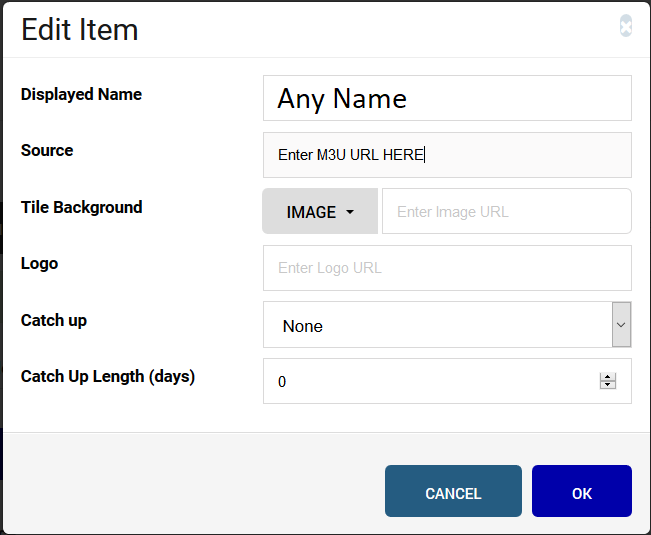Click the Source label
Screen dimensions: 651x535
coord(47,150)
